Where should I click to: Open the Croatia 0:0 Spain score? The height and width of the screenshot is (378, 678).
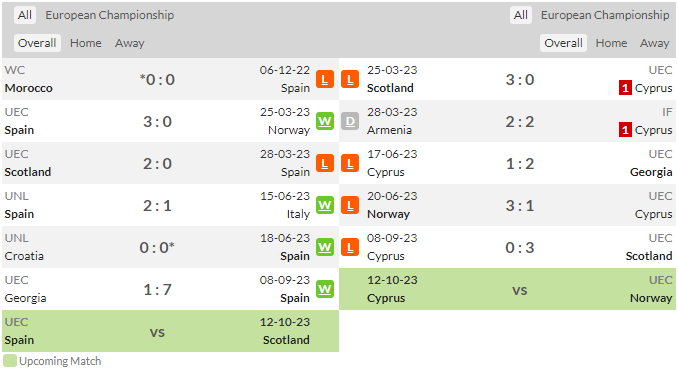point(157,247)
